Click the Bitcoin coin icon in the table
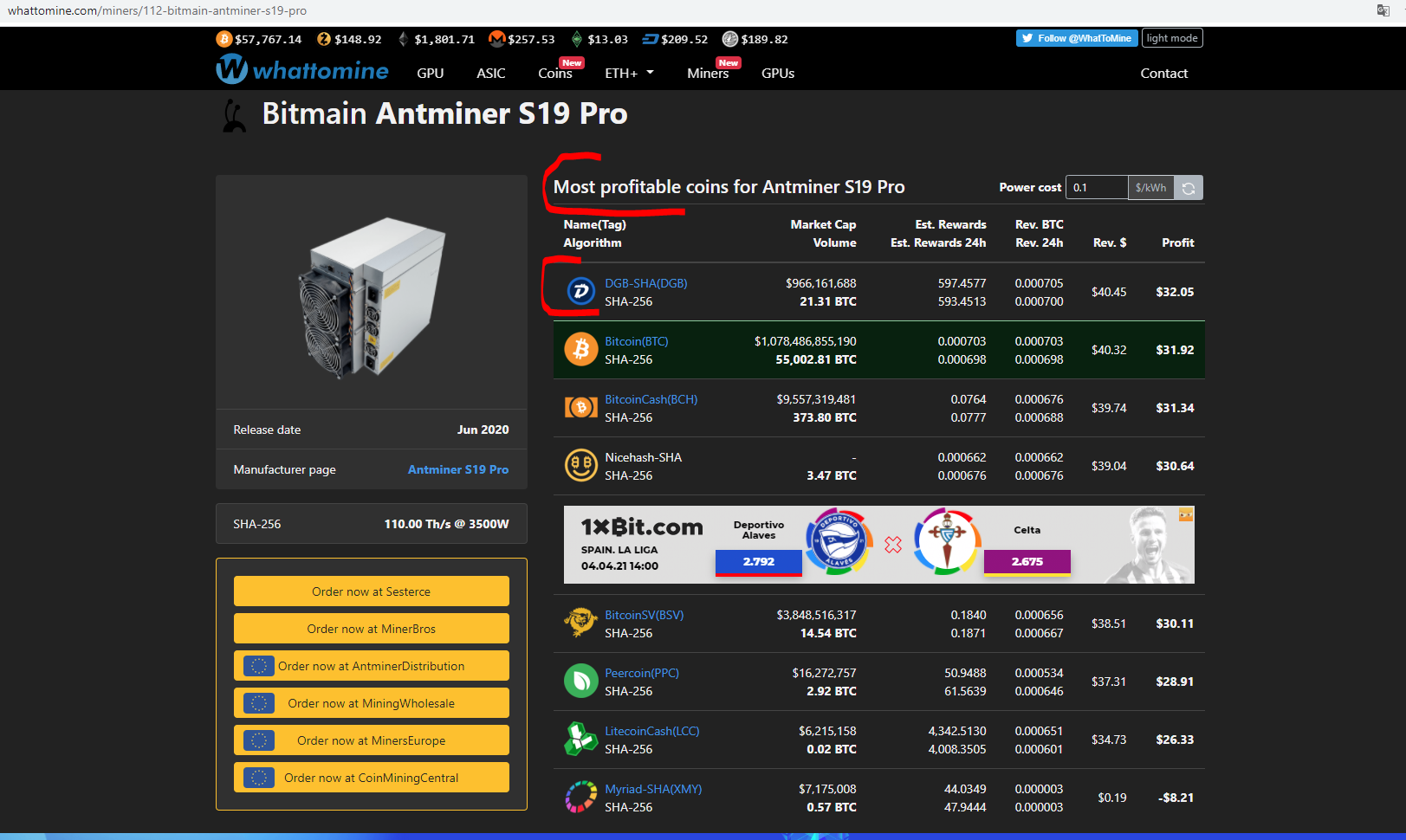This screenshot has height=840, width=1406. (581, 350)
